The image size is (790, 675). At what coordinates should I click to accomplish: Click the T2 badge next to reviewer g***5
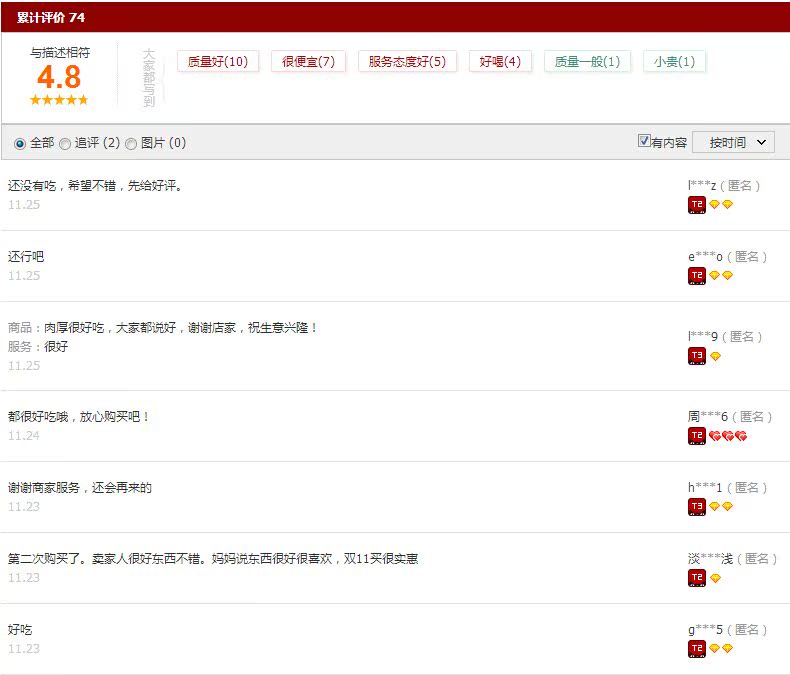tap(697, 649)
